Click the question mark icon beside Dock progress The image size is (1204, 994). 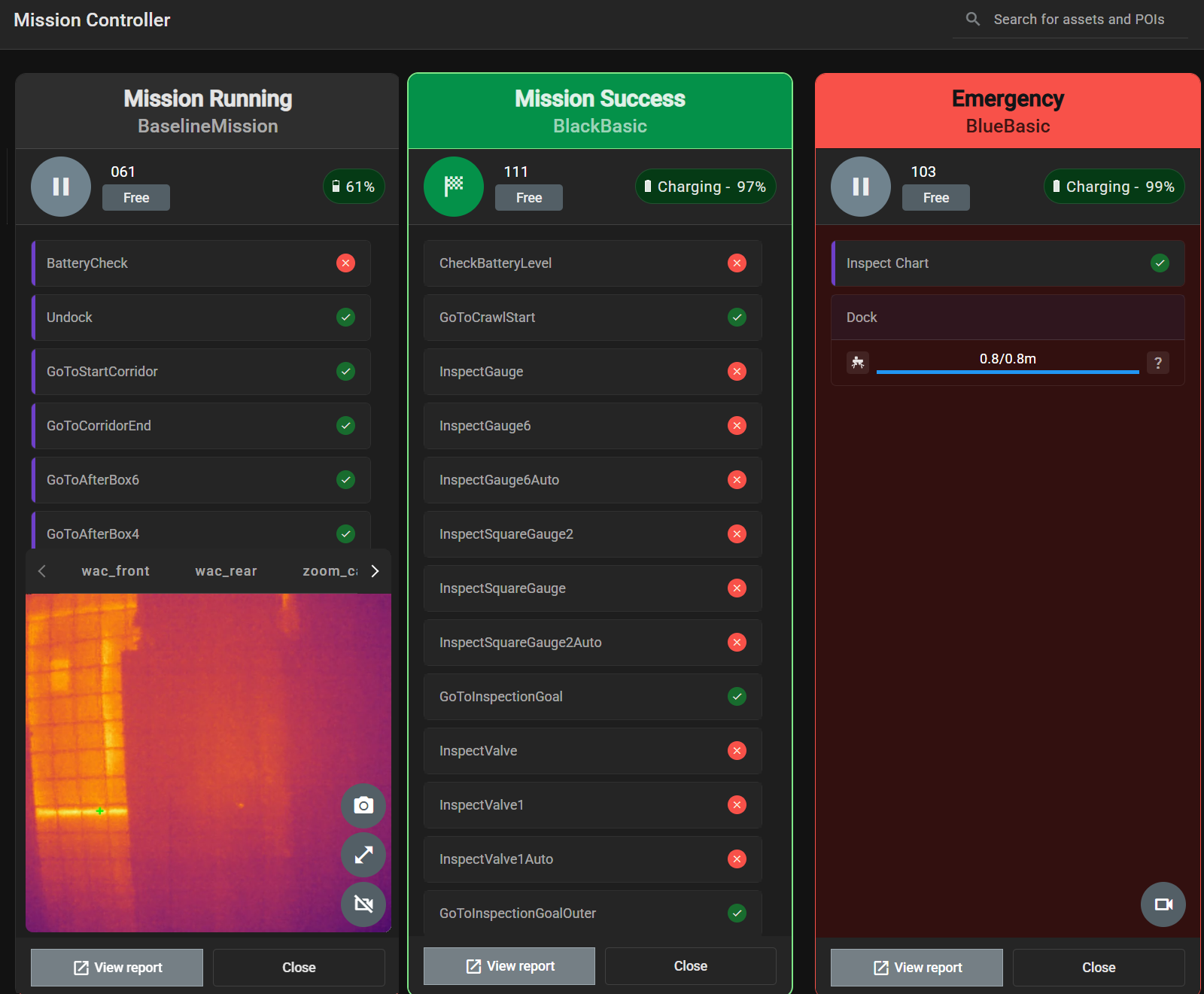click(1157, 363)
